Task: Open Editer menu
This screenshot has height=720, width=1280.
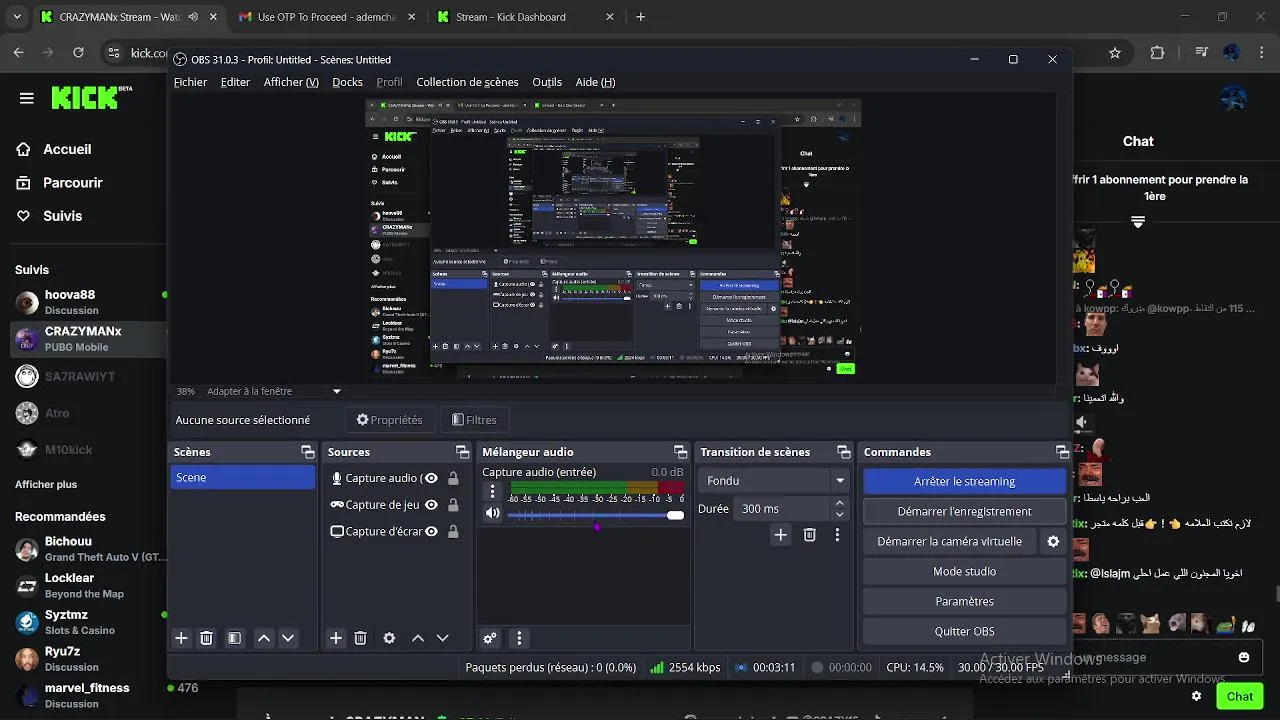Action: (x=235, y=82)
